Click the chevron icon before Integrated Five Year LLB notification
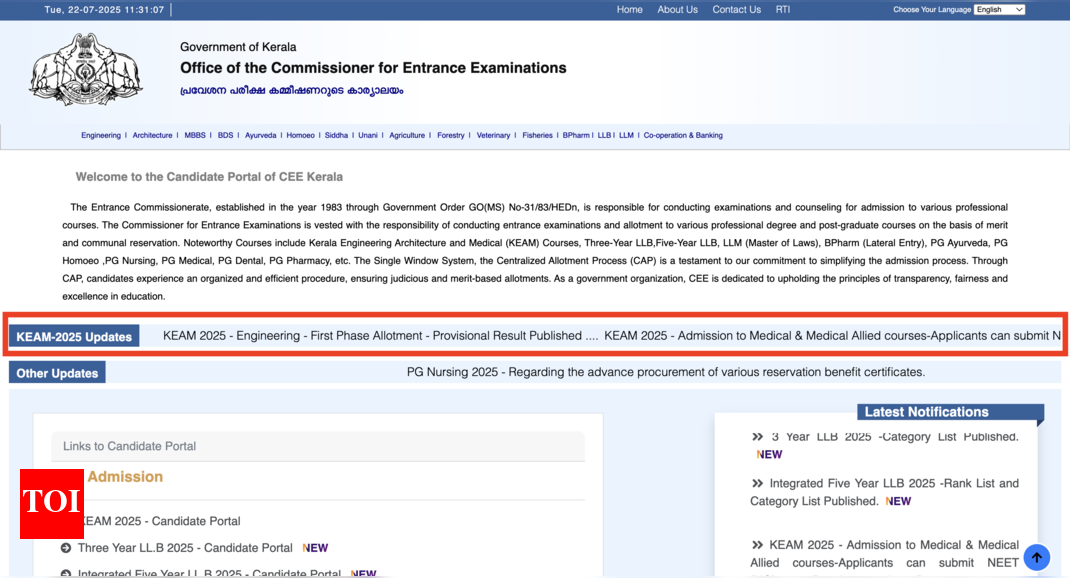This screenshot has height=578, width=1070. (757, 483)
